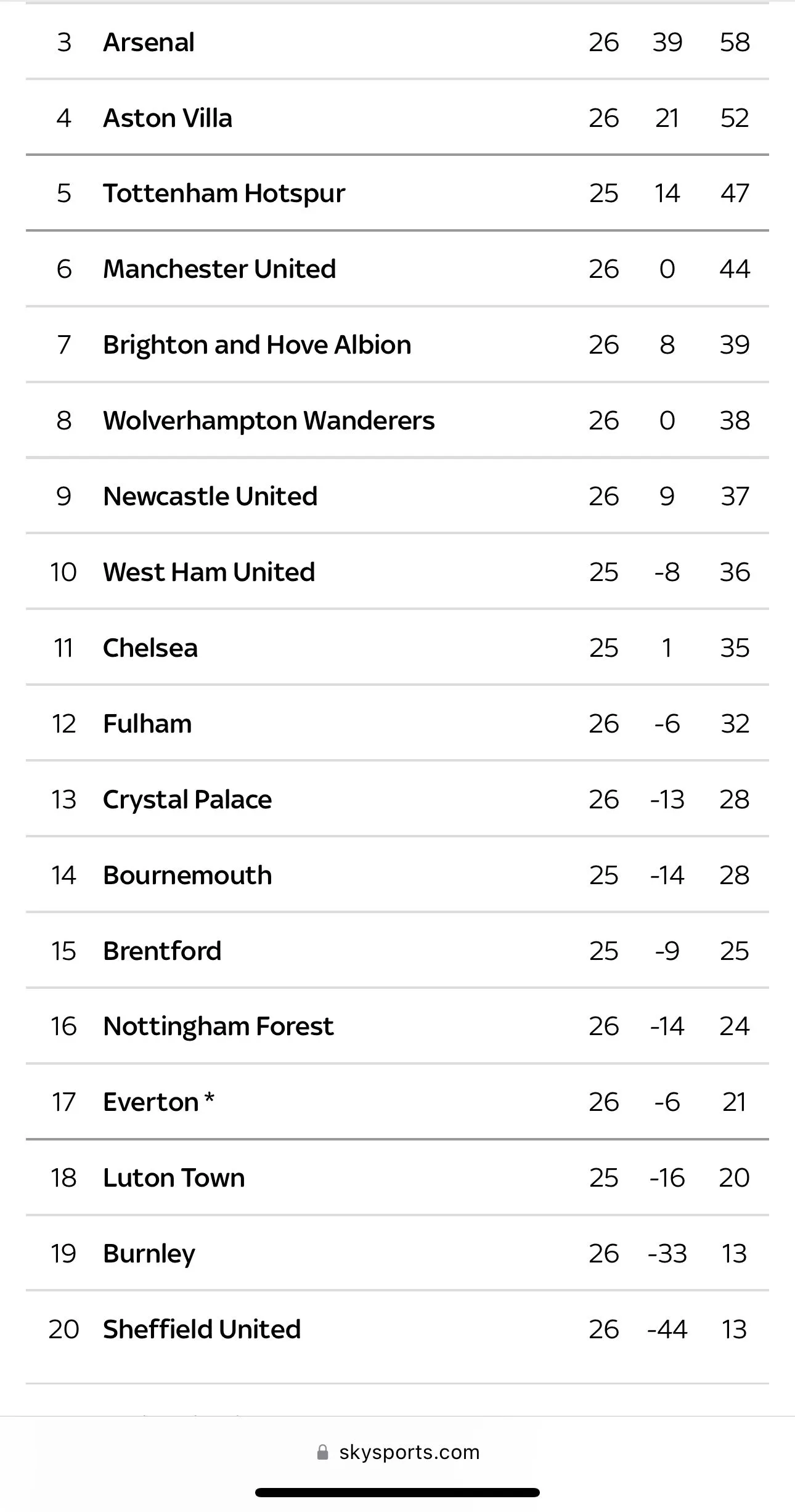Tap the lock icon beside skysports.com
Viewport: 795px width, 1512px height.
coord(322,1453)
